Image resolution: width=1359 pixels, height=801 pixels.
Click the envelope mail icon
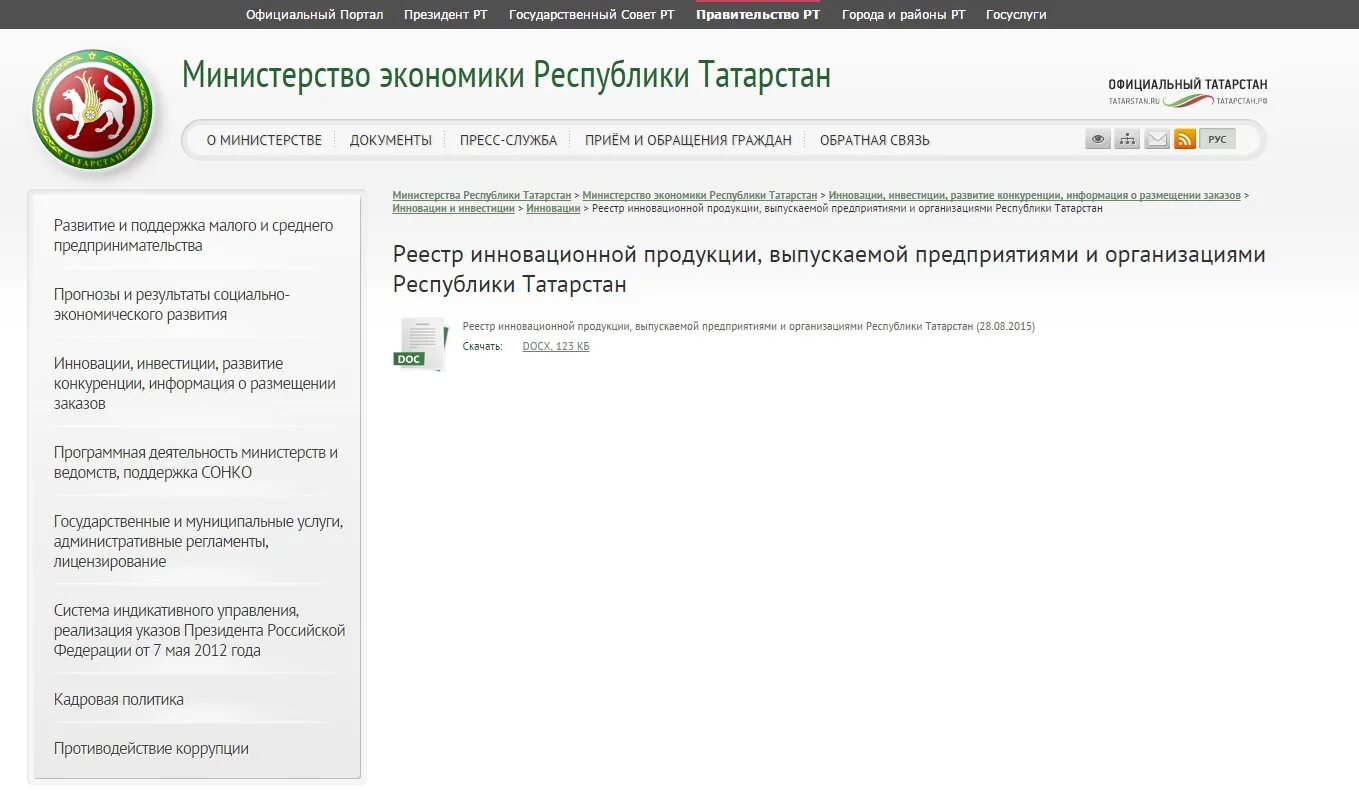1157,139
